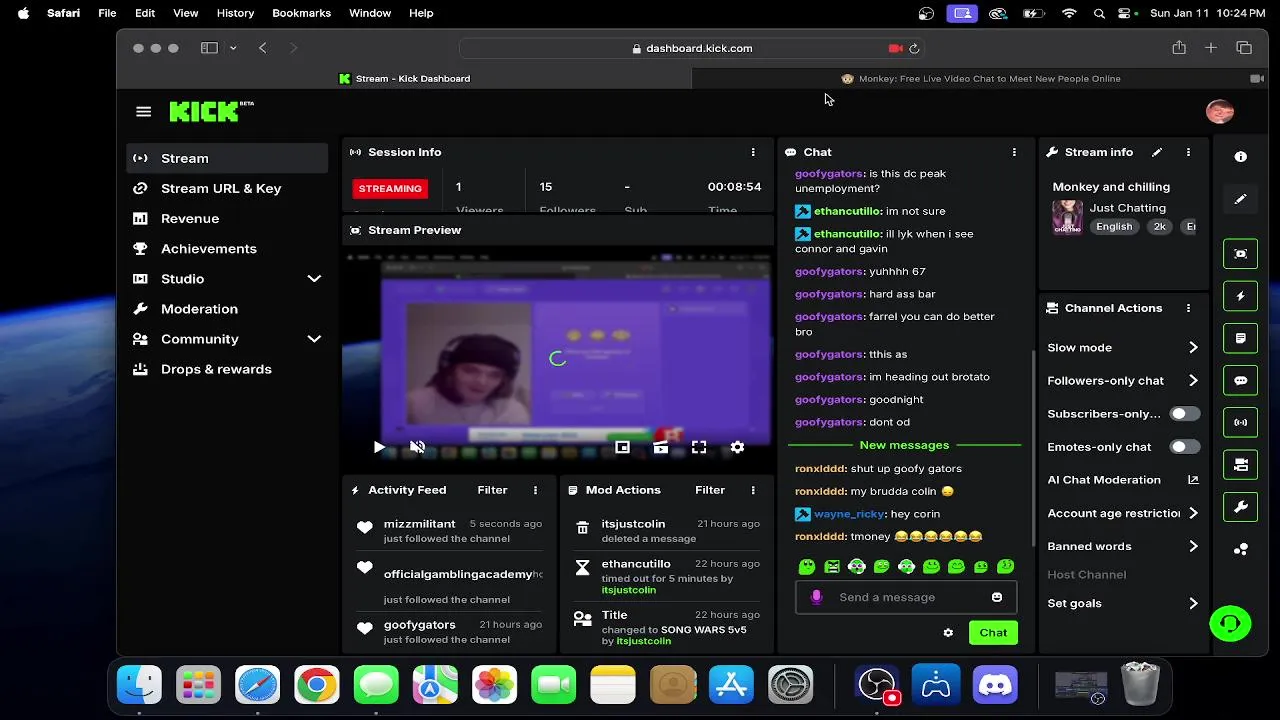Open the Safari History menu
This screenshot has width=1280, height=720.
(x=235, y=13)
